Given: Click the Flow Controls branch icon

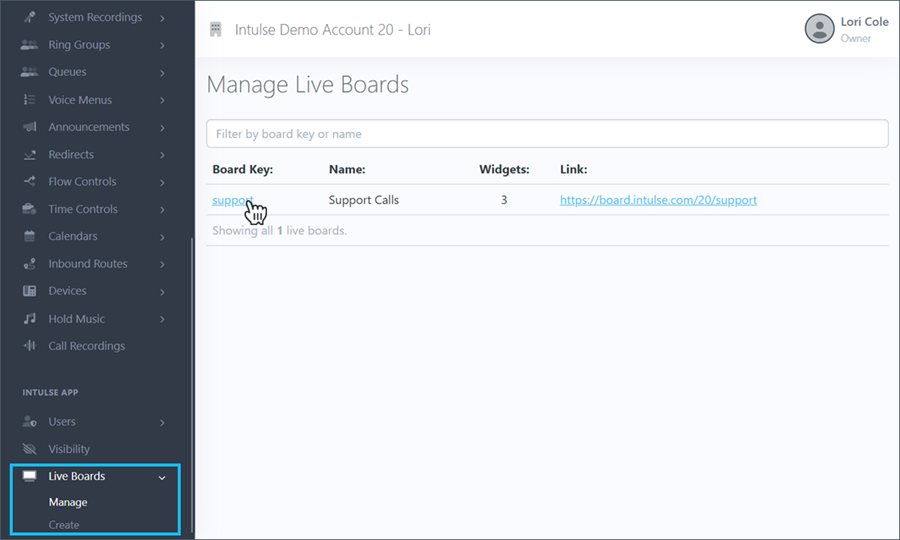Looking at the screenshot, I should tap(29, 181).
